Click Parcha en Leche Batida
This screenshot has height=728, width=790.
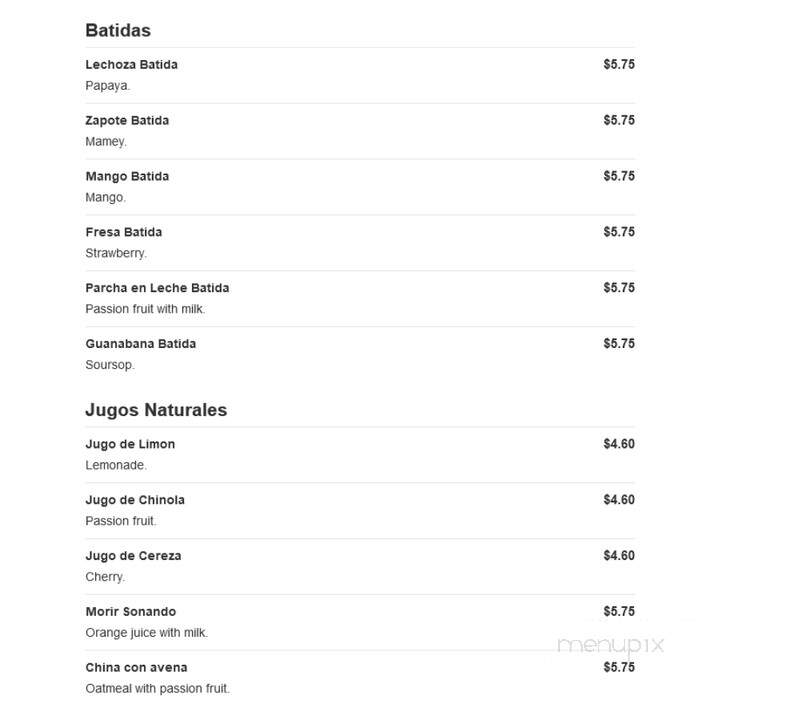tap(157, 288)
